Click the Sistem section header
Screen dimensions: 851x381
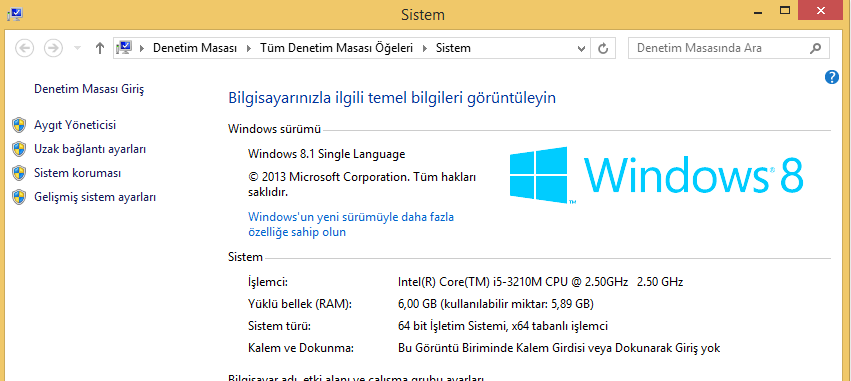click(x=245, y=257)
